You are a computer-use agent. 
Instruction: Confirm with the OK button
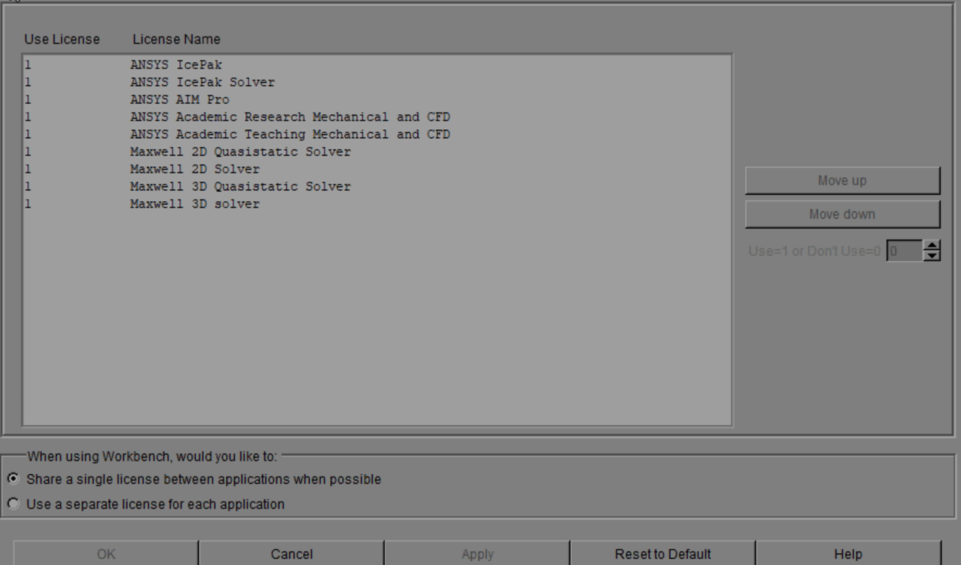tap(106, 553)
